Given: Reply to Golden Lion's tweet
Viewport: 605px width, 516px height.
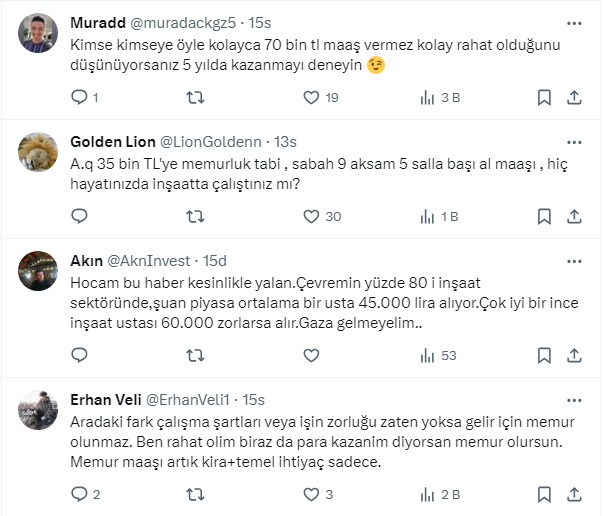Looking at the screenshot, I should pyautogui.click(x=81, y=216).
